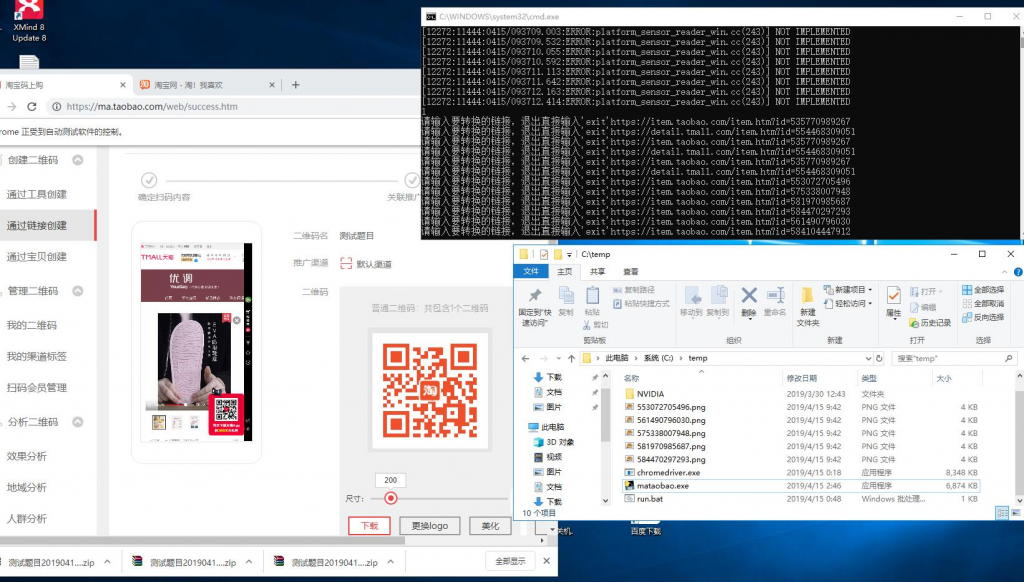Viewport: 1024px width, 582px height.
Task: Click Select all (全部选择) in Explorer ribbon
Action: [983, 289]
